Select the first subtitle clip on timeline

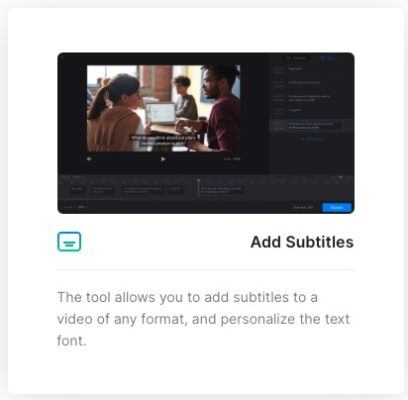[x=77, y=190]
